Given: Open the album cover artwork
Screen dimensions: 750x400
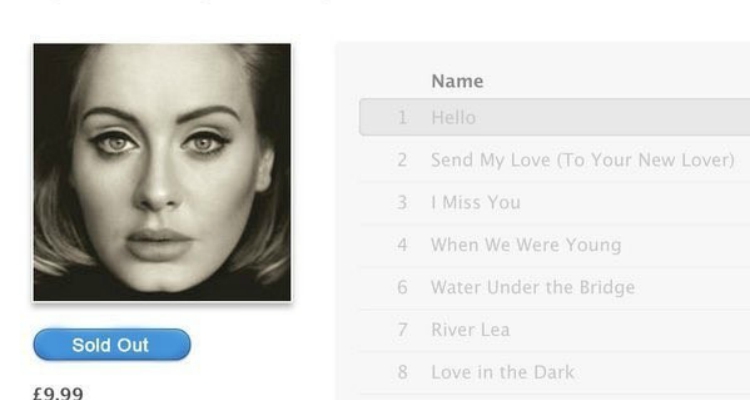Looking at the screenshot, I should tap(162, 172).
